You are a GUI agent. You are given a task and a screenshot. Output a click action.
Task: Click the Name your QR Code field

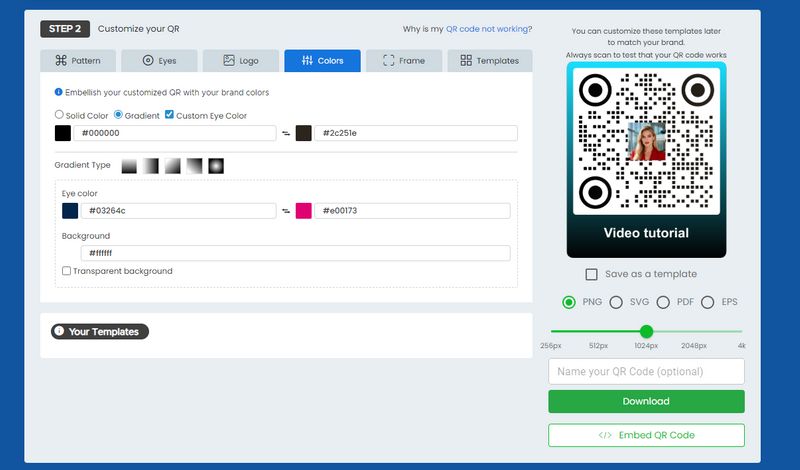646,372
